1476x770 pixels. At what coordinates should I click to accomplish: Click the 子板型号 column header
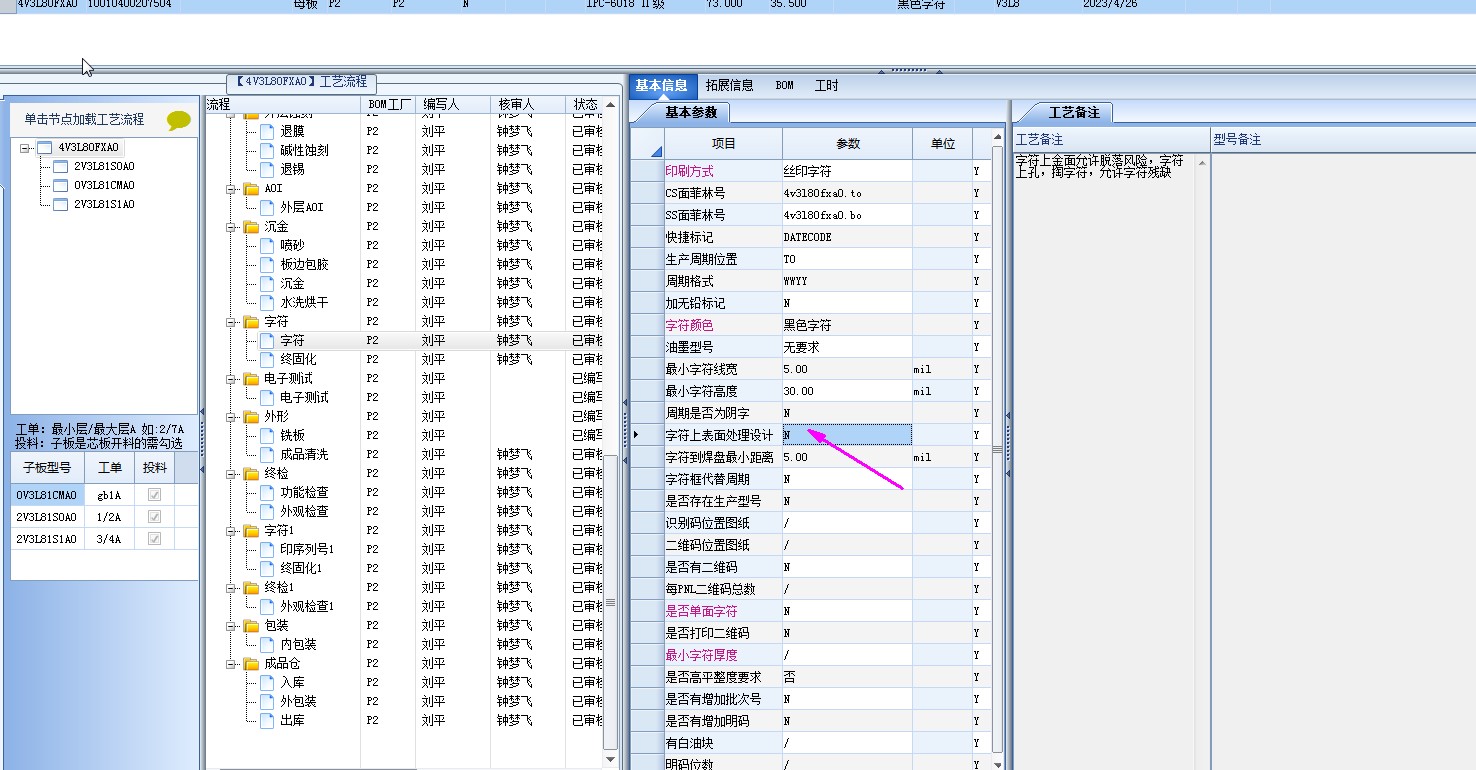pyautogui.click(x=47, y=467)
